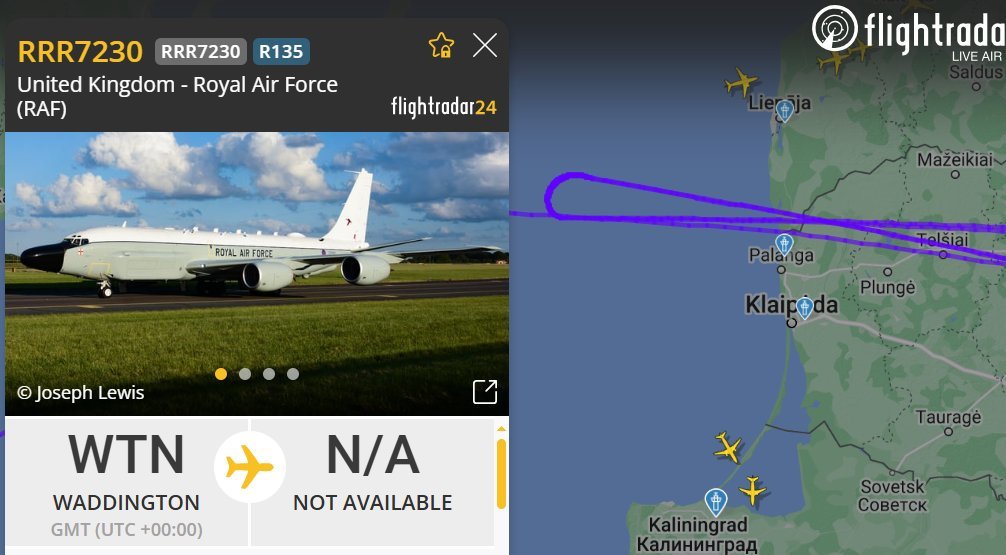This screenshot has width=1006, height=555.
Task: Click the RRR7230 gray callsign badge
Action: click(201, 52)
